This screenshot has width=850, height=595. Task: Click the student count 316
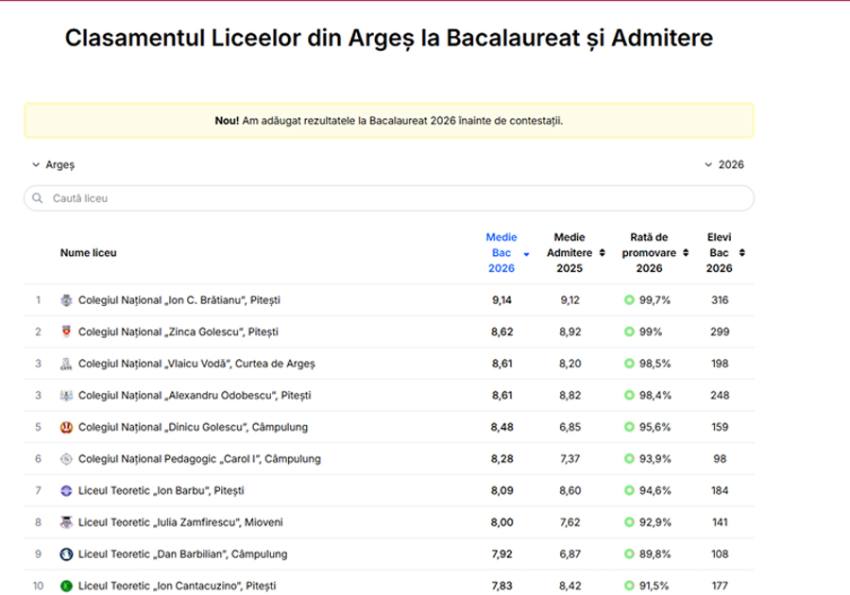(x=720, y=300)
